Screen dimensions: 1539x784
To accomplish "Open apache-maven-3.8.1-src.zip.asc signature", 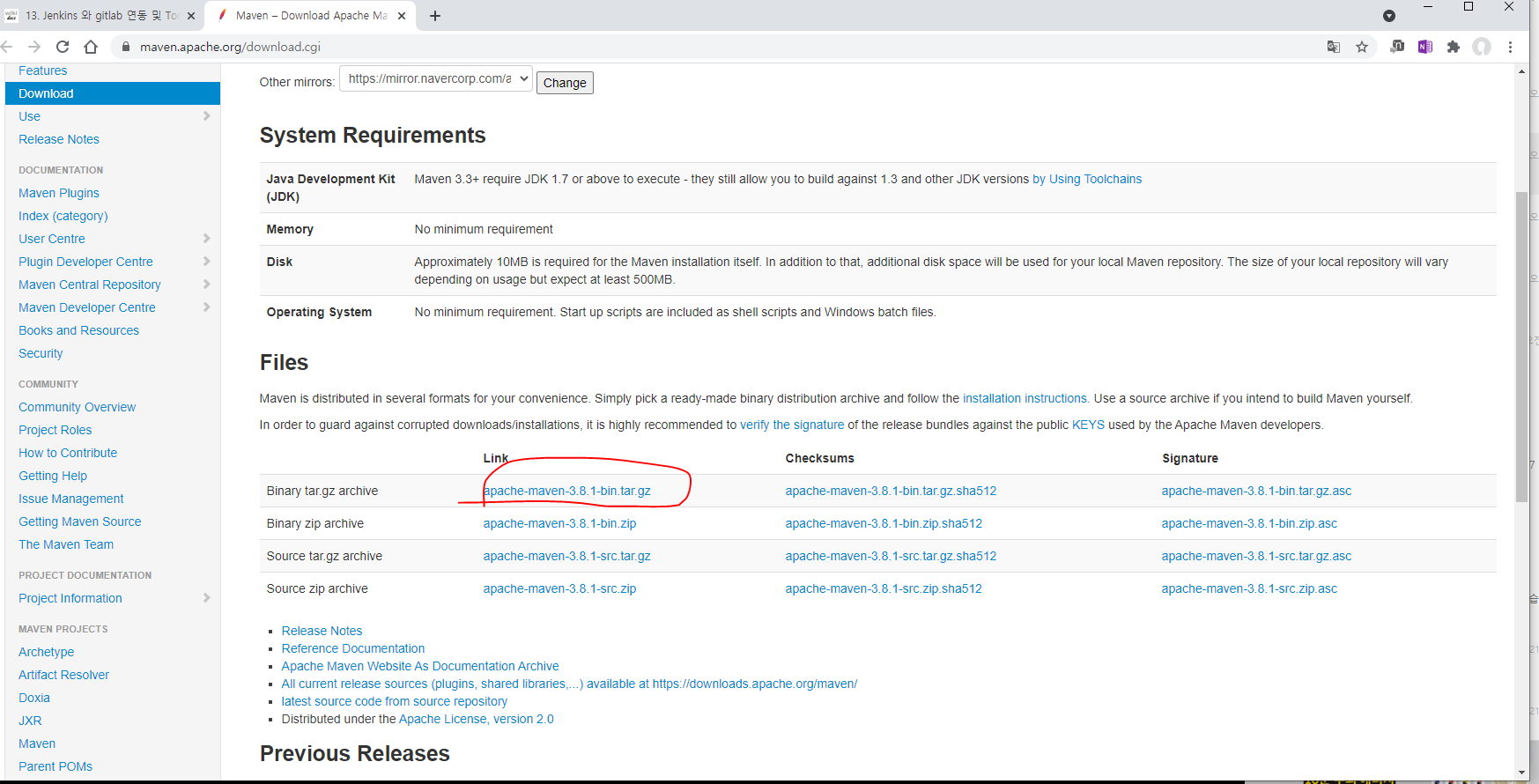I will (1249, 588).
